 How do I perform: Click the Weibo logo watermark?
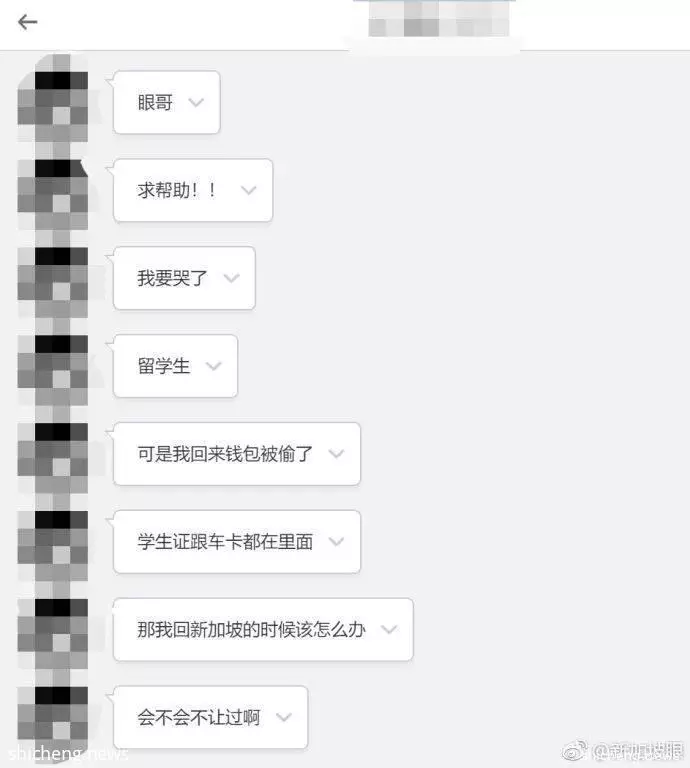tap(576, 750)
